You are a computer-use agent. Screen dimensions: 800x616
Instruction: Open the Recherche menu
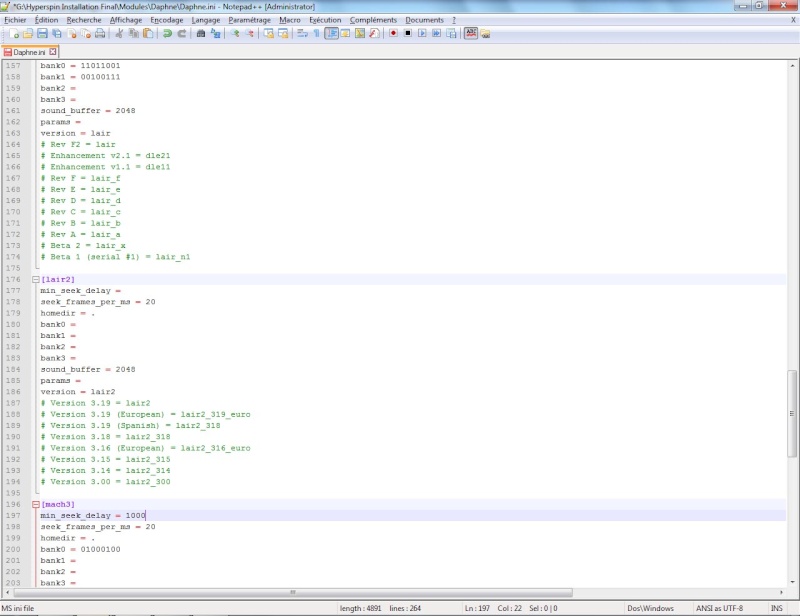coord(84,20)
